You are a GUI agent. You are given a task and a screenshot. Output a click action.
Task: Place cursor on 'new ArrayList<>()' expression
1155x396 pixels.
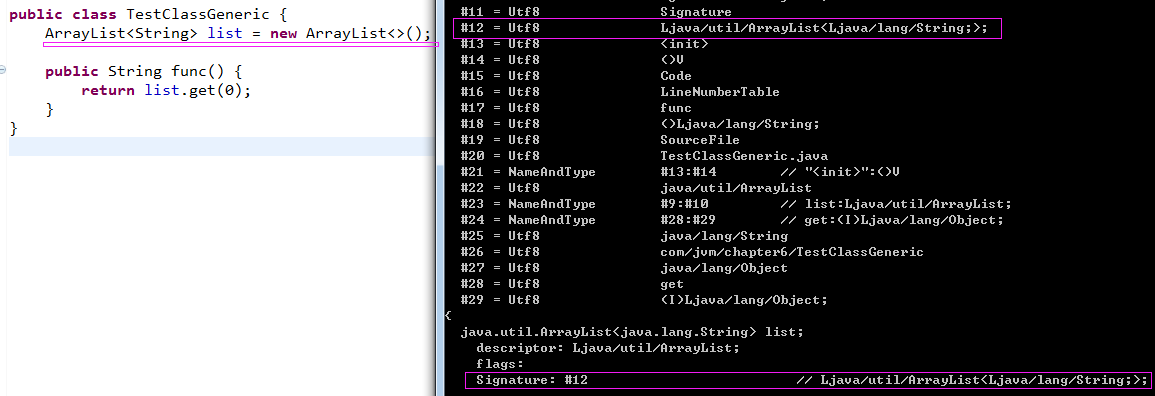[350, 34]
